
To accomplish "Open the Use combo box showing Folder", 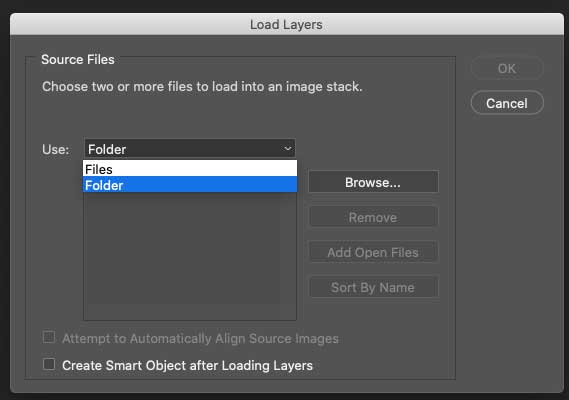I will click(x=190, y=148).
